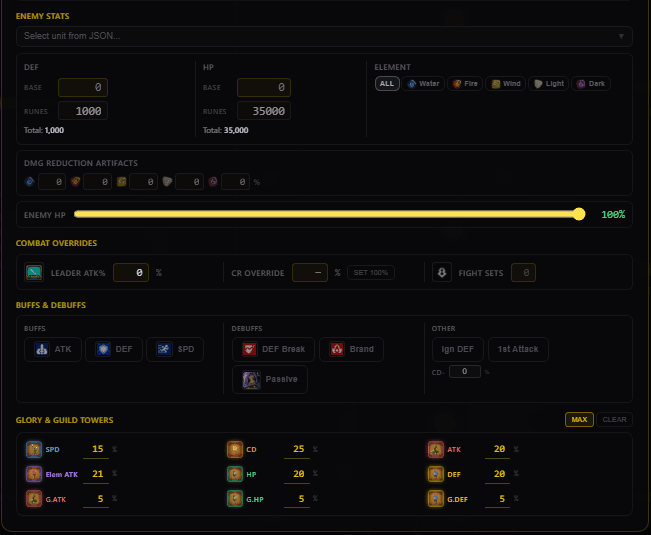Click the SET 100% button

[x=371, y=273]
